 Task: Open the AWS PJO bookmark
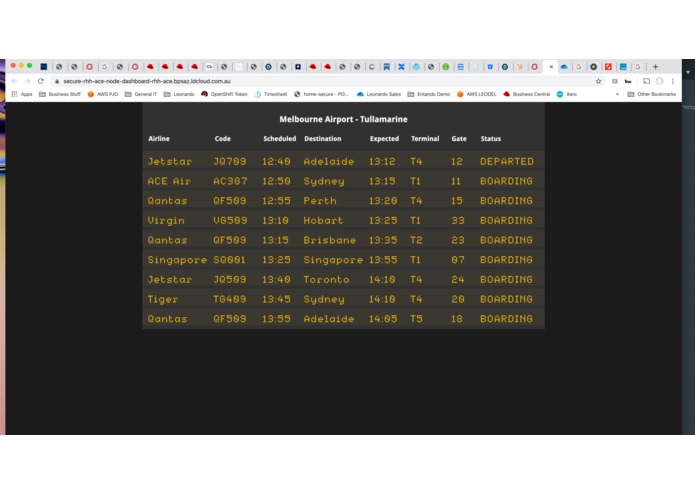(102, 94)
